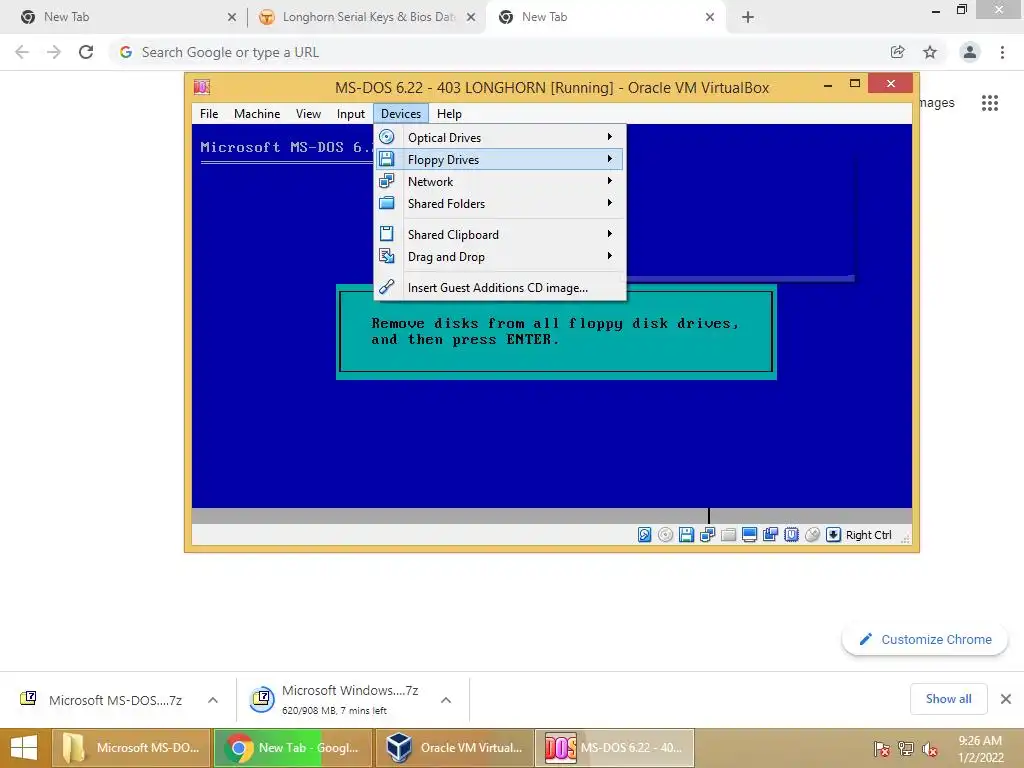Click Chrome's share page icon
This screenshot has width=1024, height=768.
[897, 52]
